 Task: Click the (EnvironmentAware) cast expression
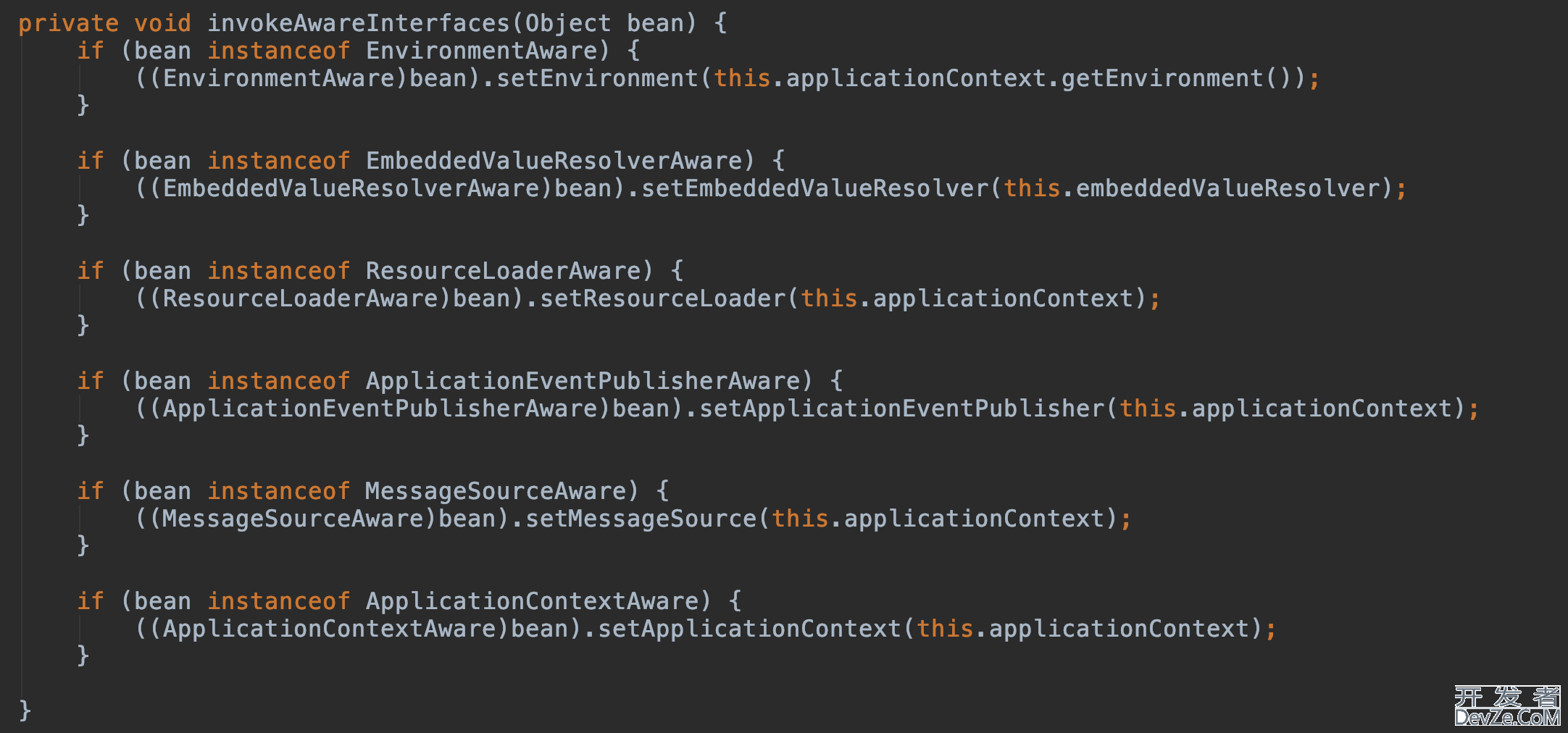coord(279,78)
